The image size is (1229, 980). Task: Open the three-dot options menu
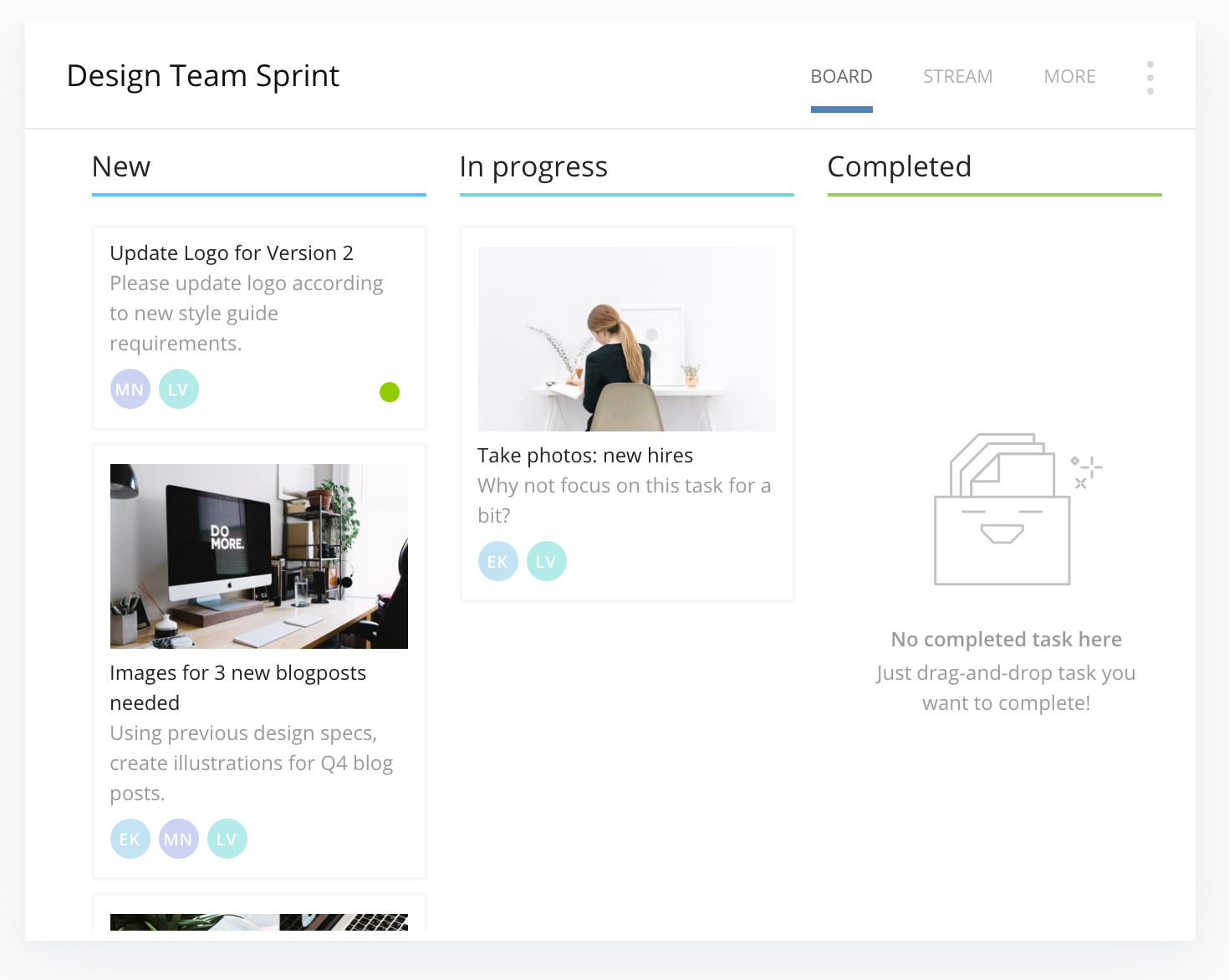[x=1150, y=77]
